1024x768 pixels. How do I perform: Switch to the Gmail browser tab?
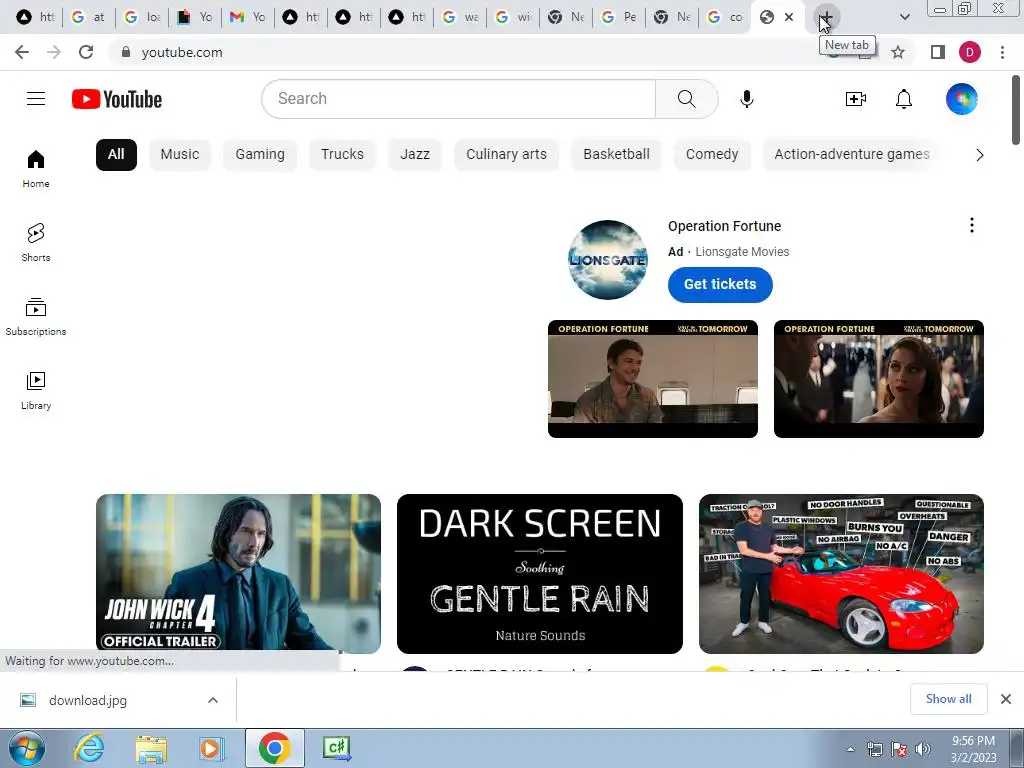point(248,17)
